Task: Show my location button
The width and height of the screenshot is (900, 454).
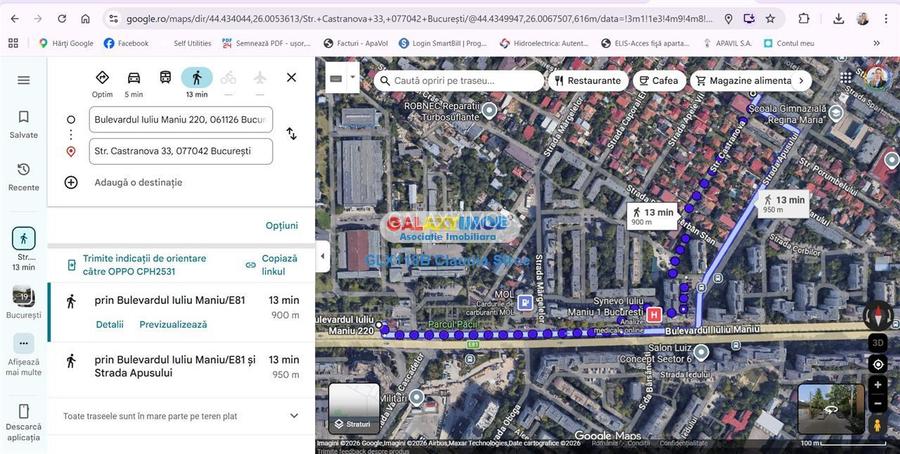Action: coord(878,364)
